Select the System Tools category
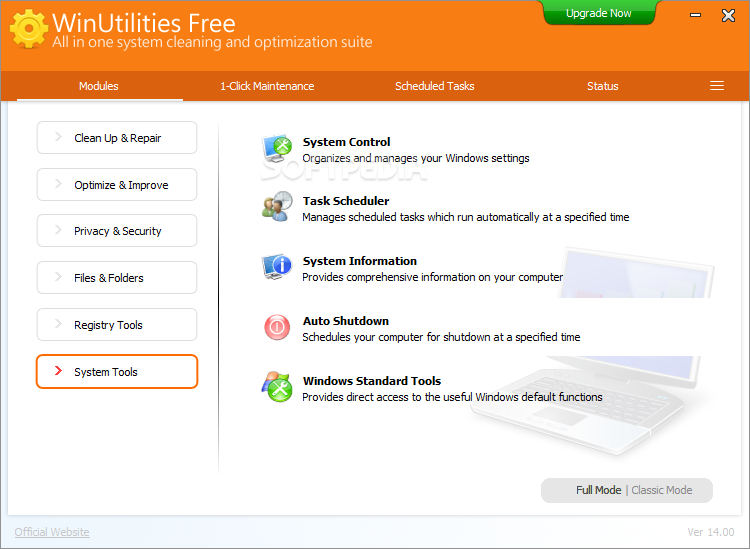Image resolution: width=750 pixels, height=549 pixels. [x=117, y=372]
